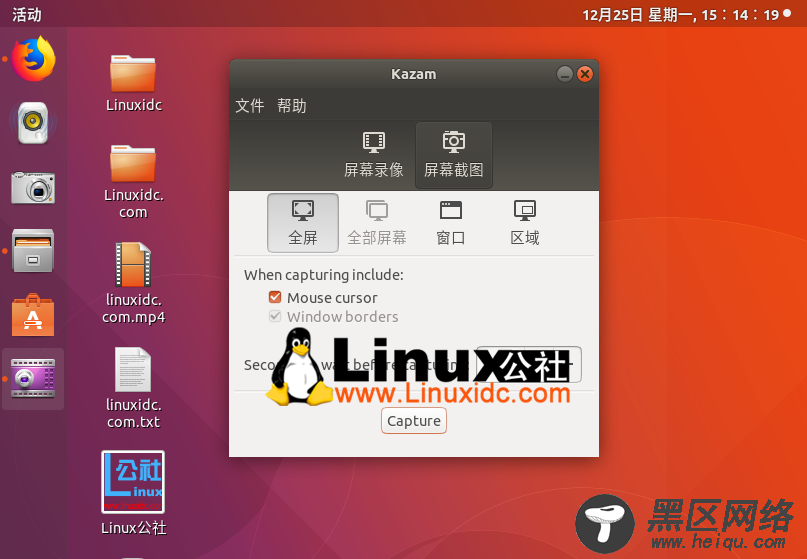This screenshot has height=559, width=807.
Task: Minimize the Kazam window
Action: pos(565,74)
